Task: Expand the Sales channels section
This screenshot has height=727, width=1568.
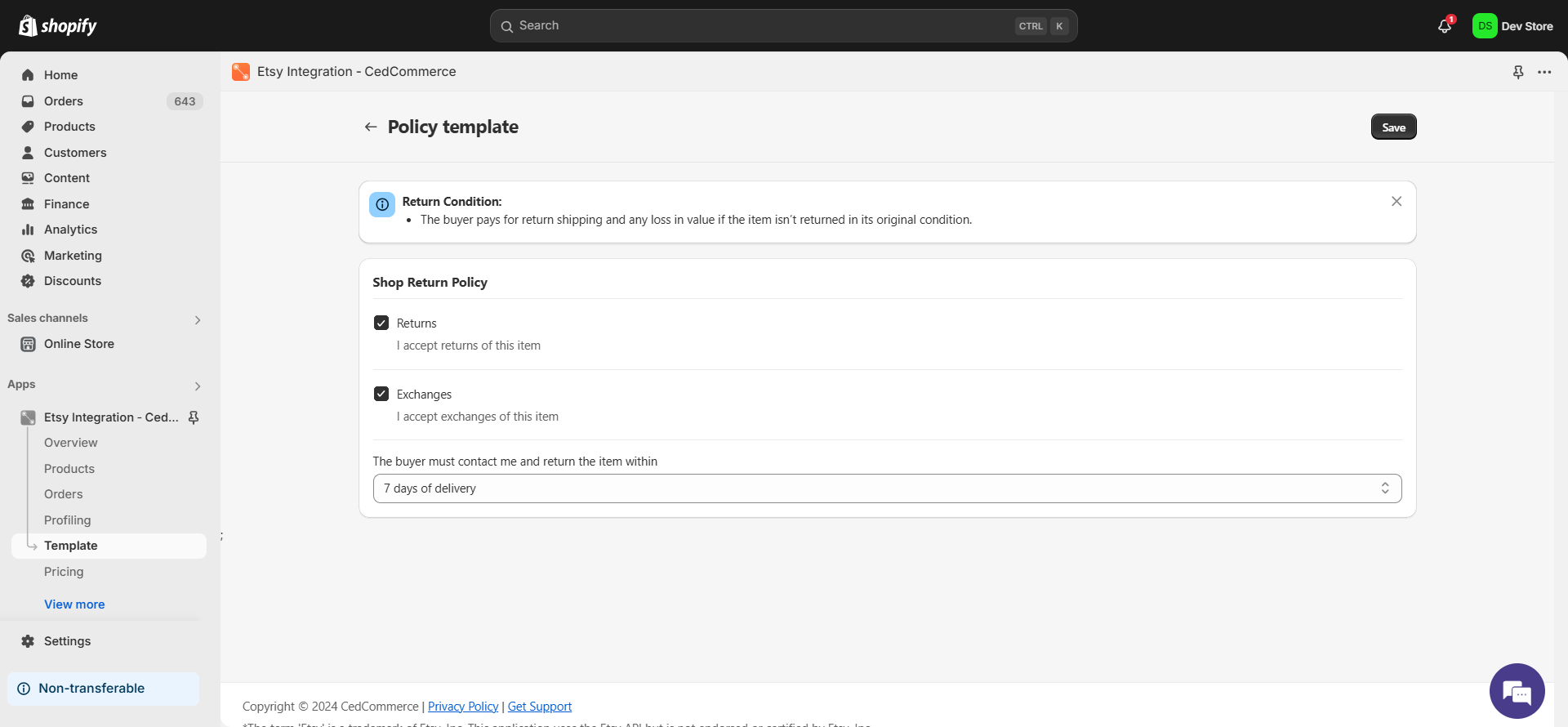Action: click(198, 320)
